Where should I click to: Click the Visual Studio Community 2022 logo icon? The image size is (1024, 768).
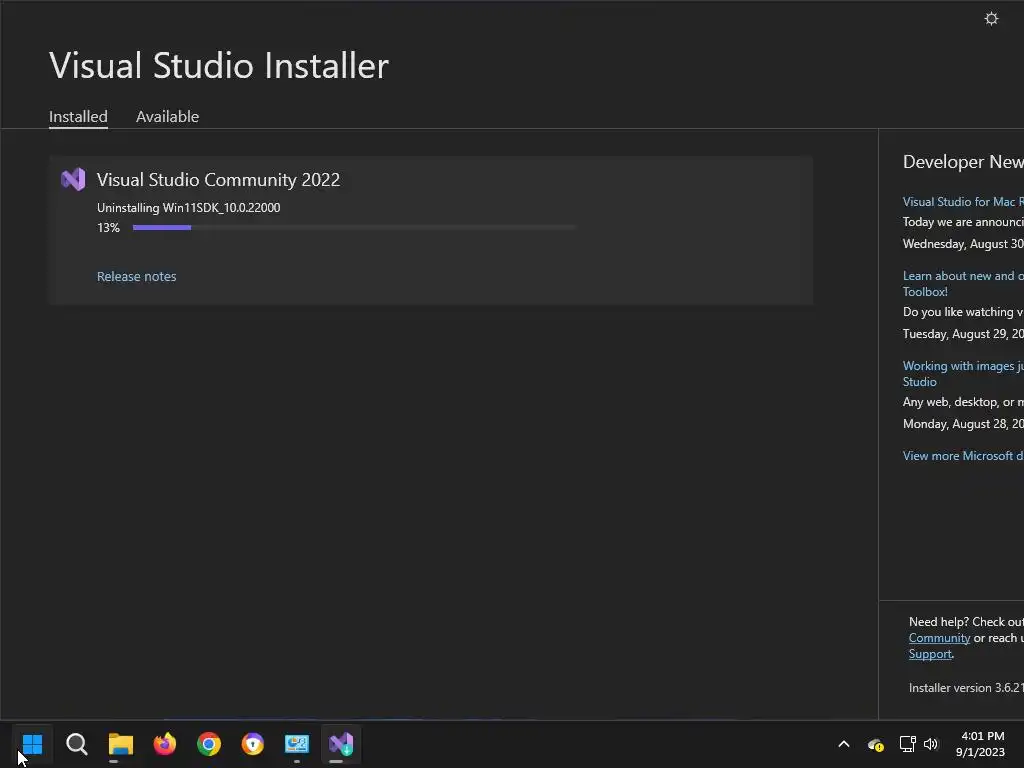[x=73, y=179]
